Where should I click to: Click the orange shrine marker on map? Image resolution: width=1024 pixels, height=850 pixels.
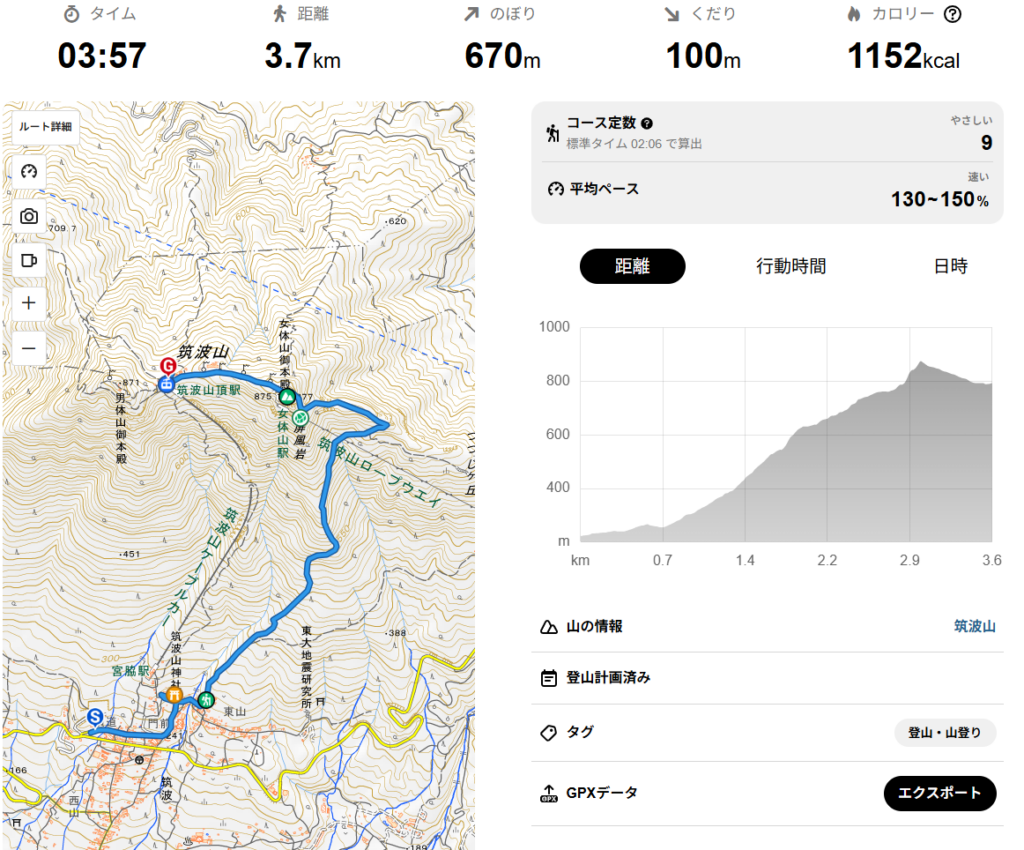coord(174,695)
